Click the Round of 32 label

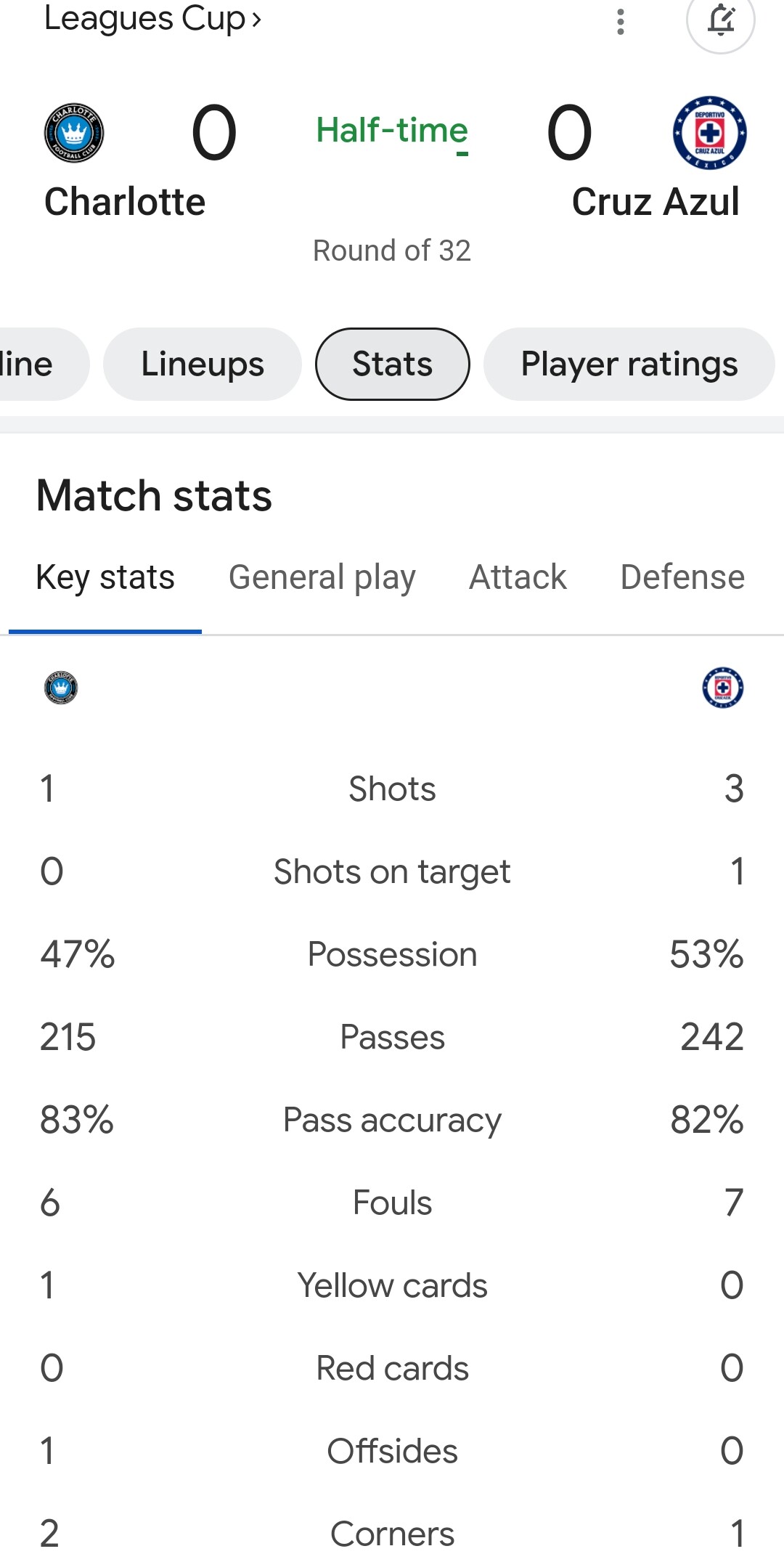point(392,251)
